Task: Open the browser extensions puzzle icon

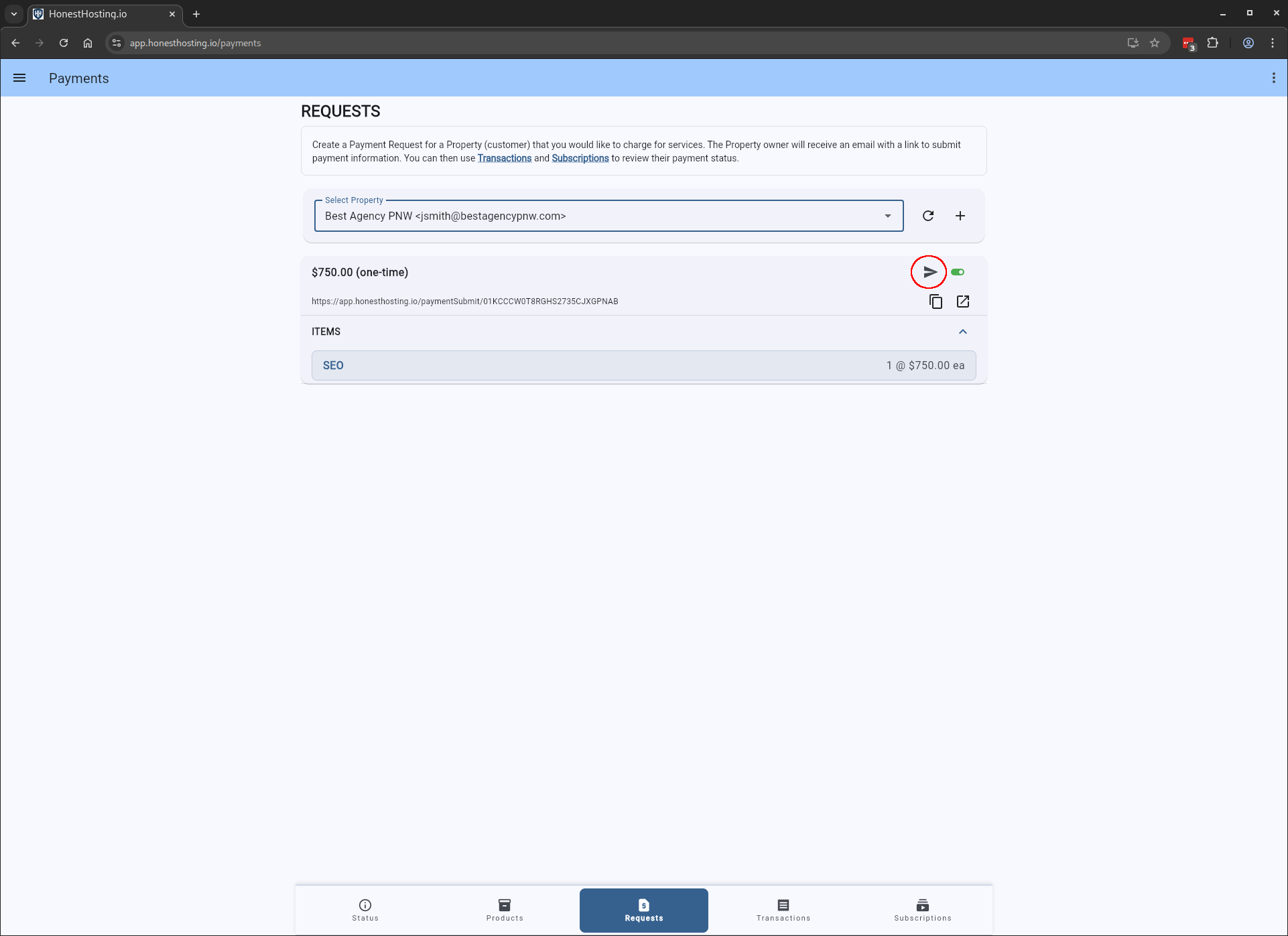Action: (1212, 43)
